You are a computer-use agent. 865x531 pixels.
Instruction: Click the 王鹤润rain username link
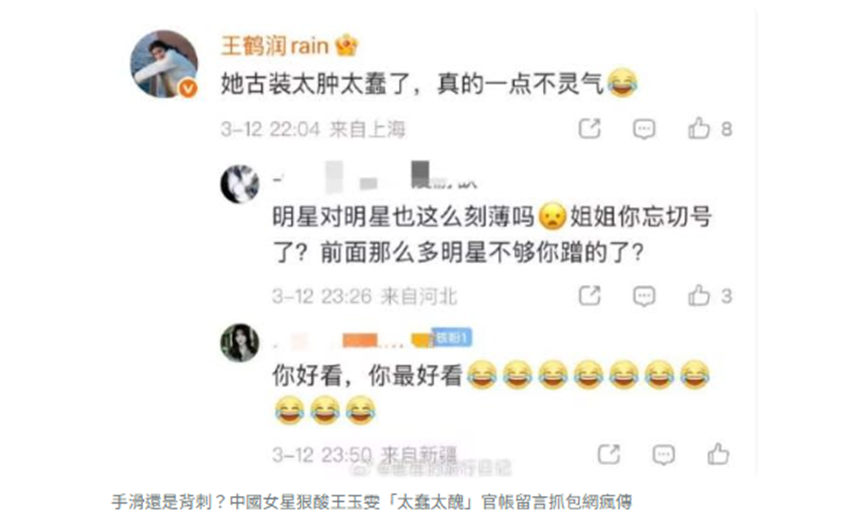(275, 46)
